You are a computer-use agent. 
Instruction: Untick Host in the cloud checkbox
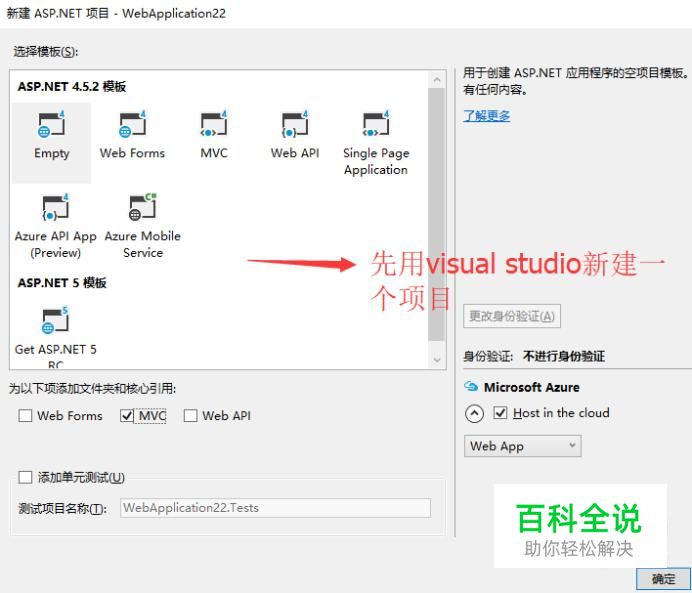pos(500,413)
